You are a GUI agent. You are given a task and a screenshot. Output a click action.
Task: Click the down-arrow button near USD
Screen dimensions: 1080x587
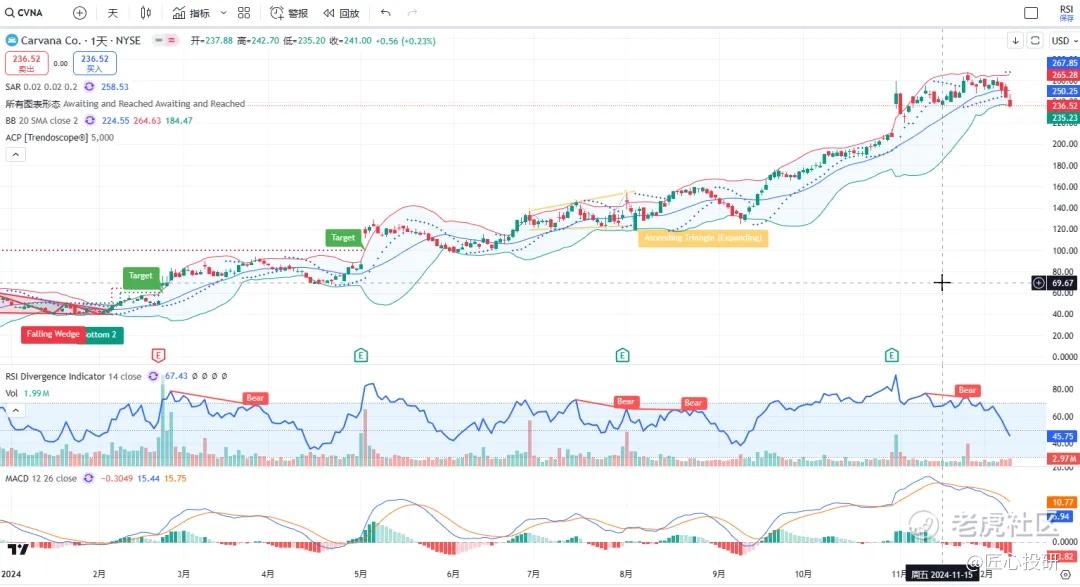pyautogui.click(x=1015, y=41)
